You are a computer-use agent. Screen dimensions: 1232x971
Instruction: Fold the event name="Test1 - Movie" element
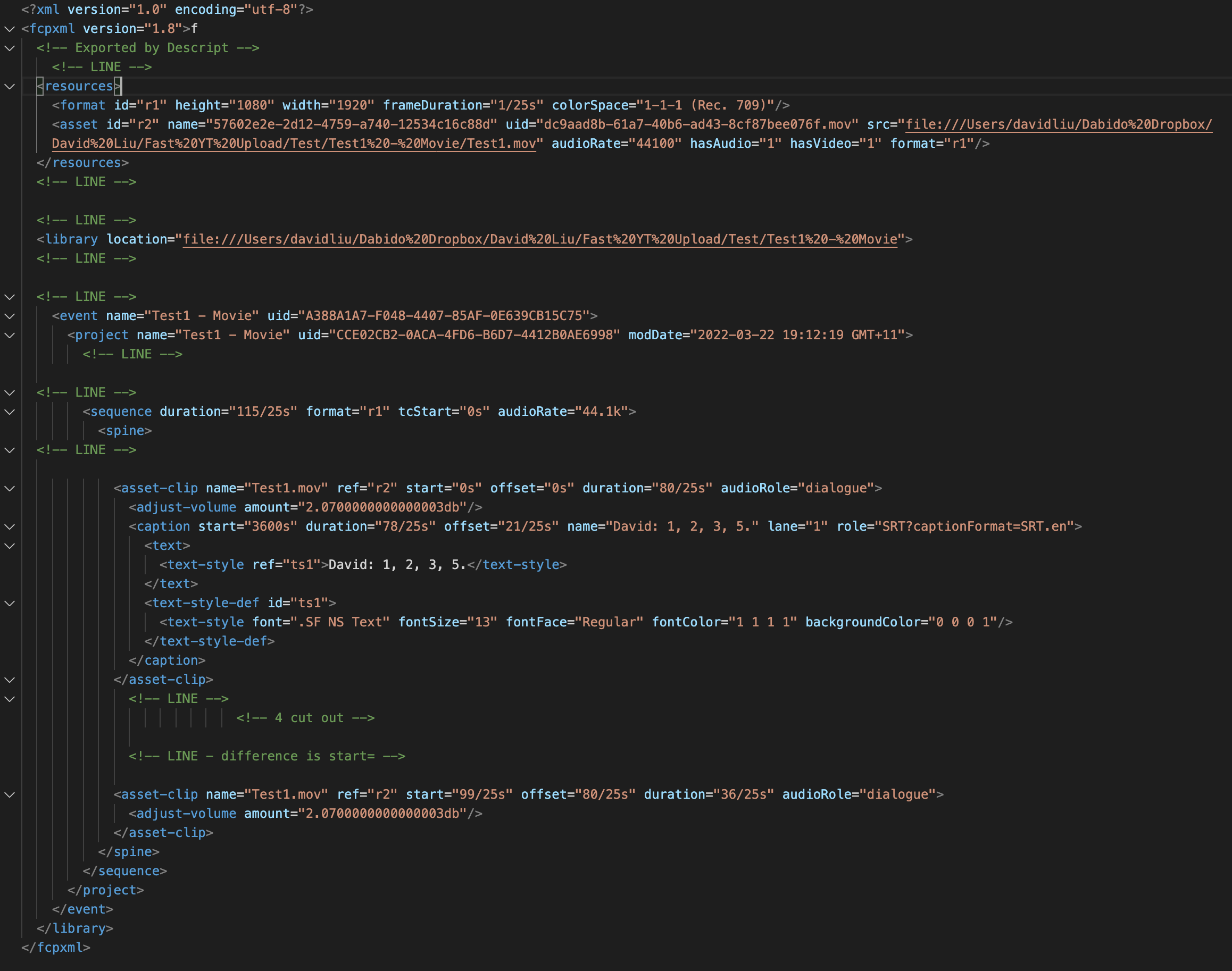pos(10,316)
